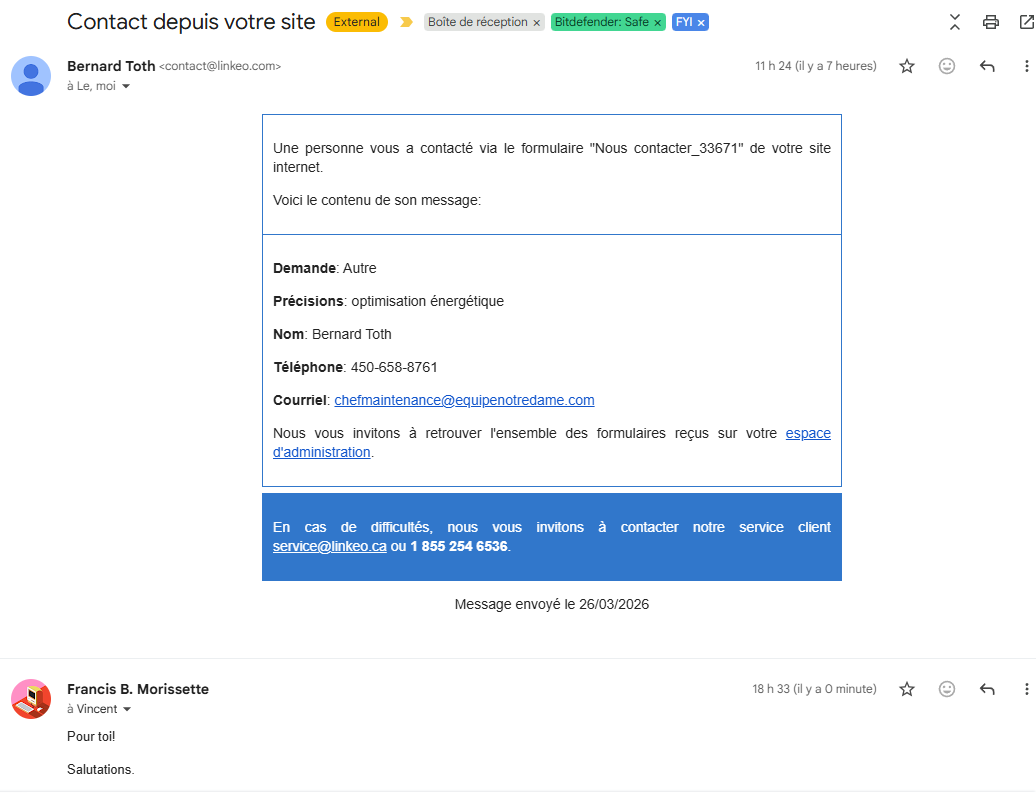
Task: Add emoji reaction to Bernard Toth's email
Action: [947, 66]
